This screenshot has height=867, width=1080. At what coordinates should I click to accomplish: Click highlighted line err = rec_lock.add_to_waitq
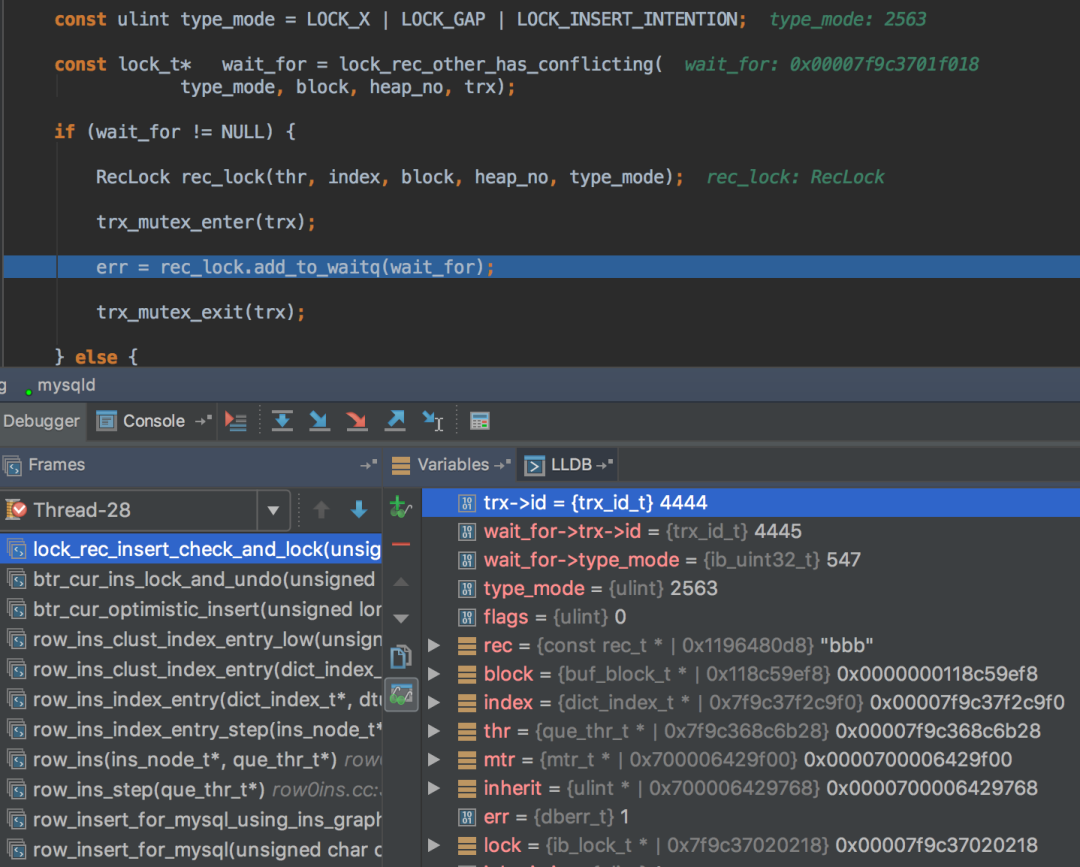pos(541,267)
